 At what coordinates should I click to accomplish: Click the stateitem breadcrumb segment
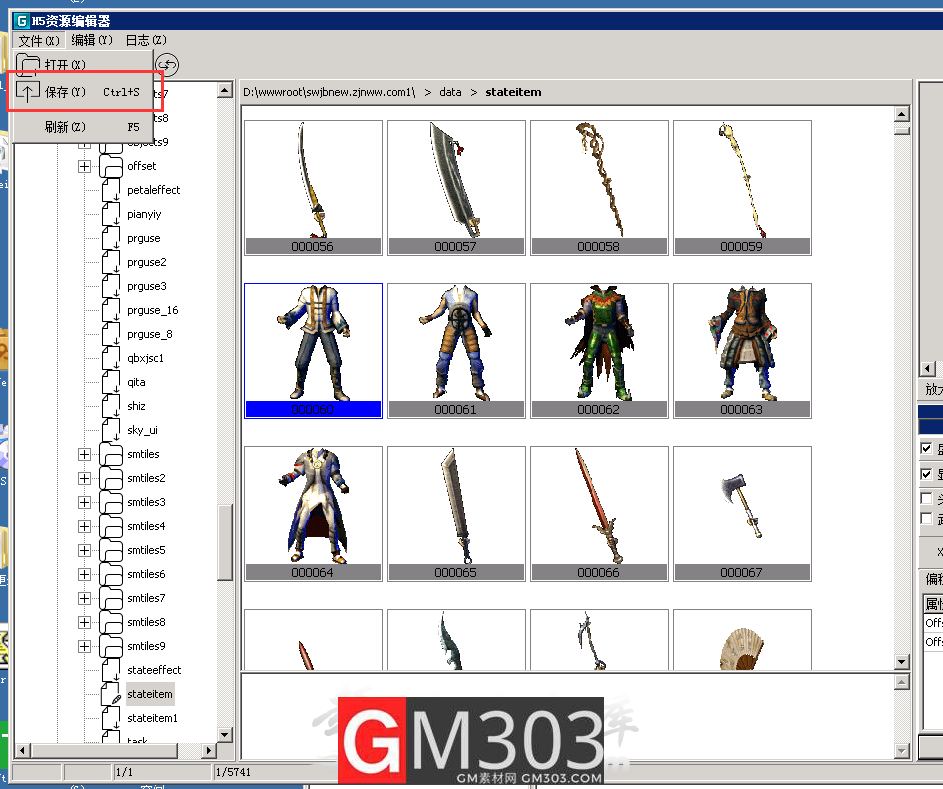(513, 92)
